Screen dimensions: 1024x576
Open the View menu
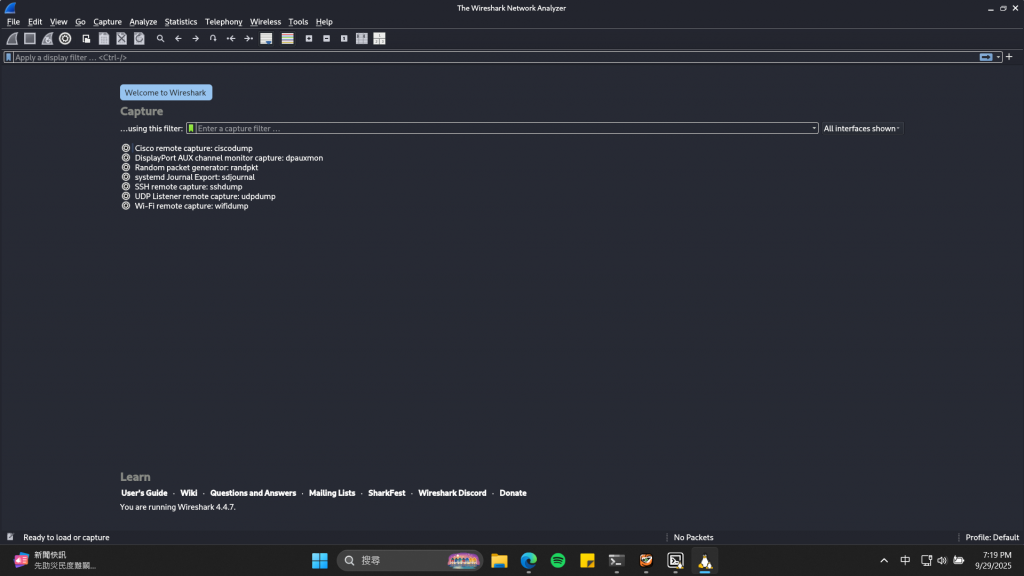(58, 22)
